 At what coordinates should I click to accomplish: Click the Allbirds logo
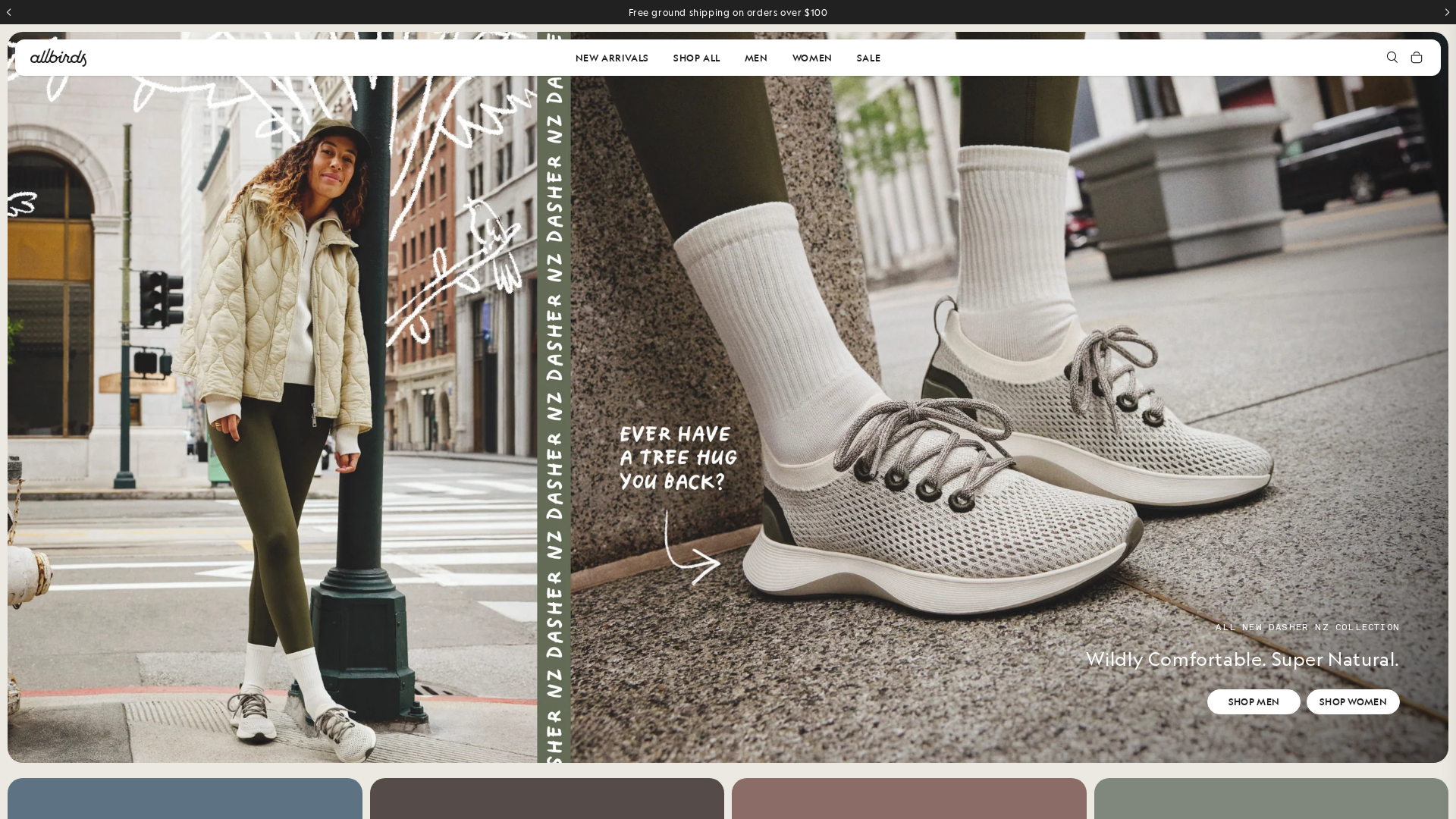(x=58, y=58)
